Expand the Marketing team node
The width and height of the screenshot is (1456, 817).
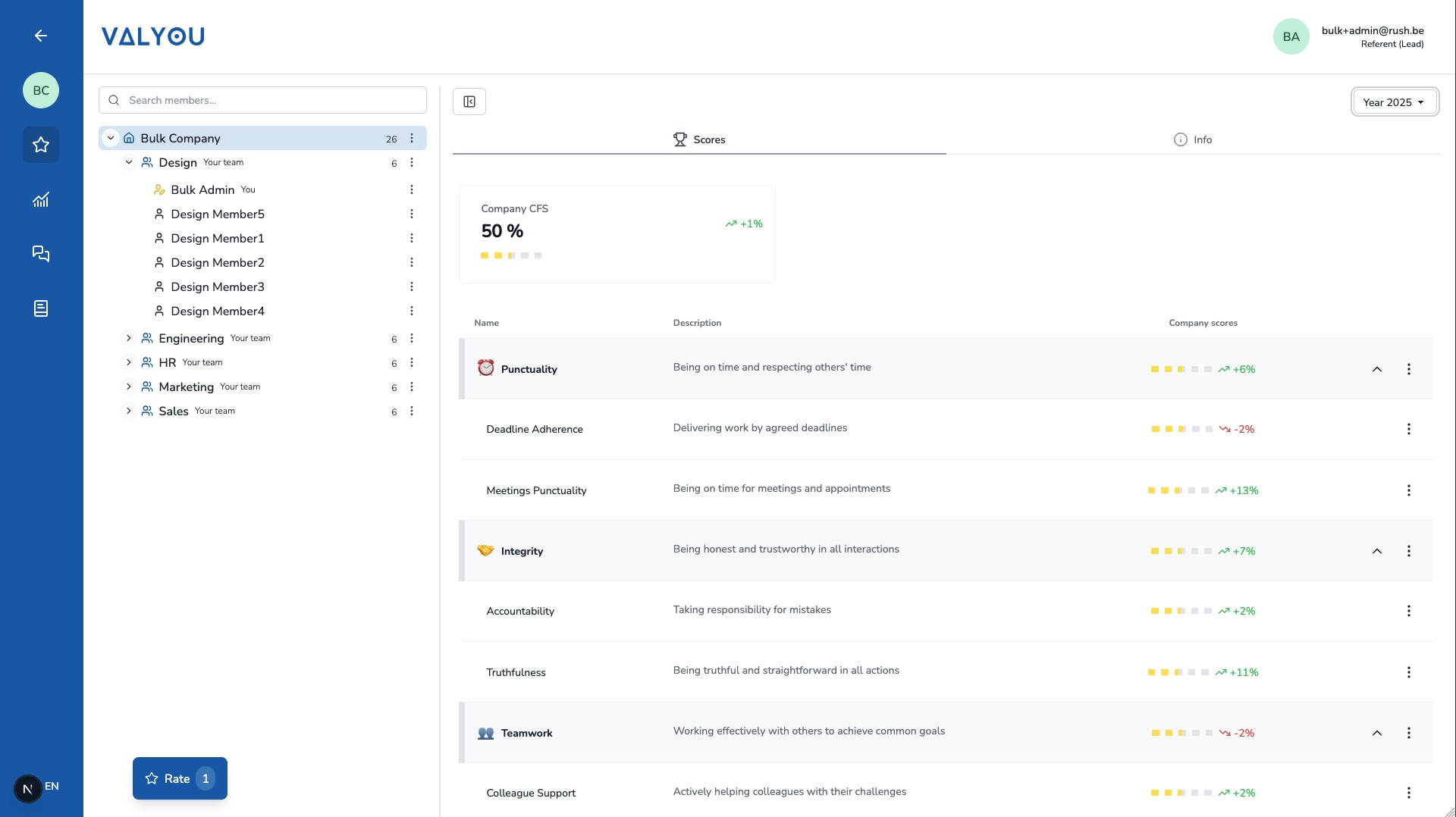(129, 387)
